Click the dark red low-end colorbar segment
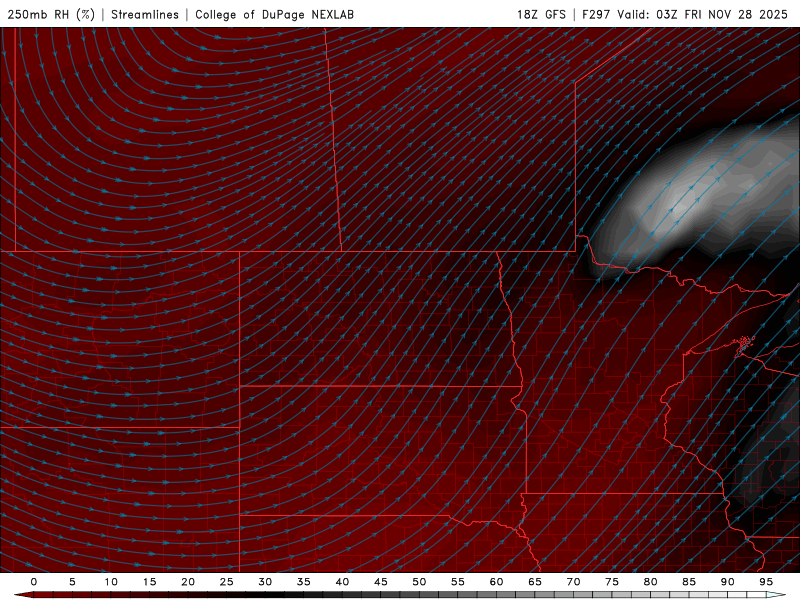Screen dimensions: 800x600 (43, 595)
